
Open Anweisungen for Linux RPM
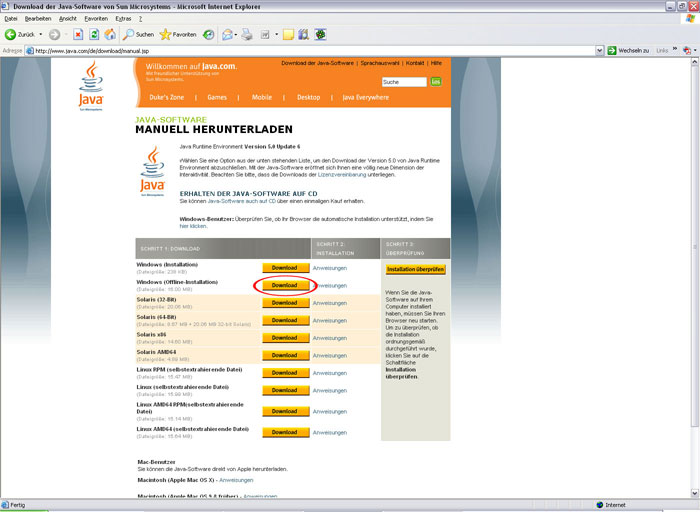pyautogui.click(x=330, y=373)
